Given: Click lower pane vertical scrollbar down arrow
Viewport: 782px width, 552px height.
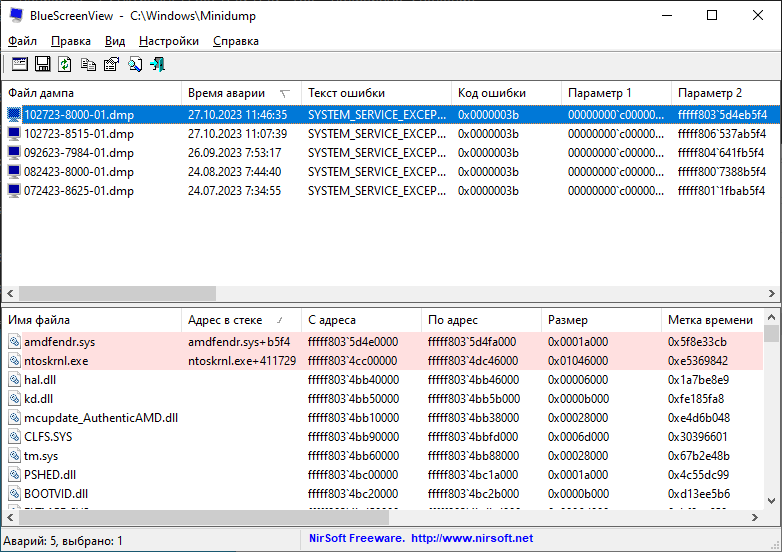Looking at the screenshot, I should click(772, 501).
